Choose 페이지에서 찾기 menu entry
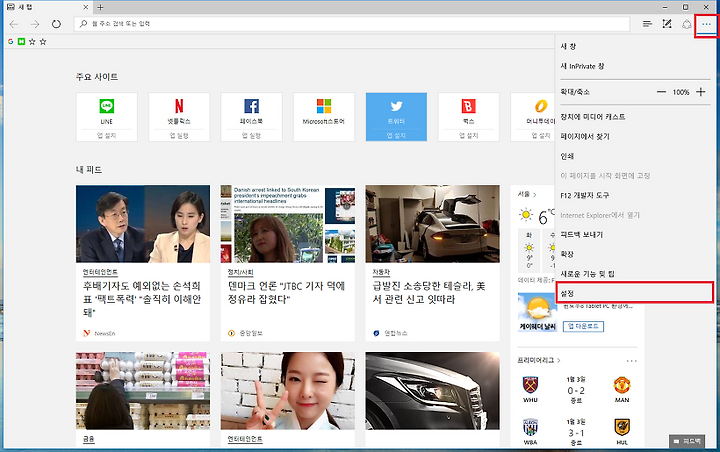Viewport: 720px width, 452px height. coord(636,136)
